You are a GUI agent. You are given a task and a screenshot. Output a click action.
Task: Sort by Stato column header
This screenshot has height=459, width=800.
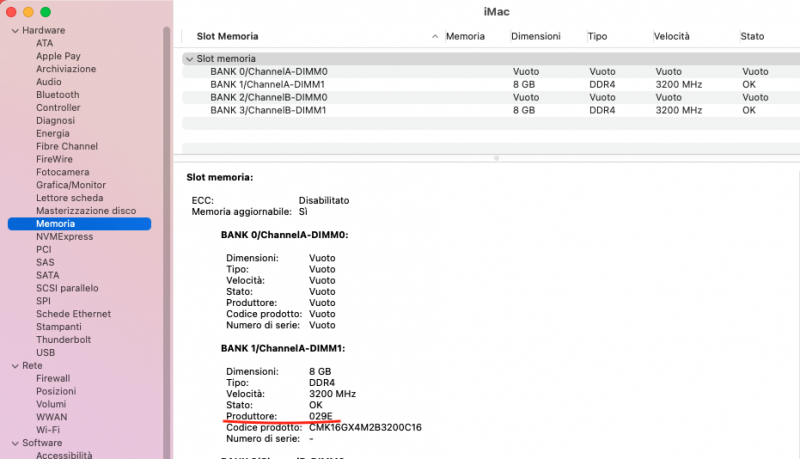click(752, 36)
